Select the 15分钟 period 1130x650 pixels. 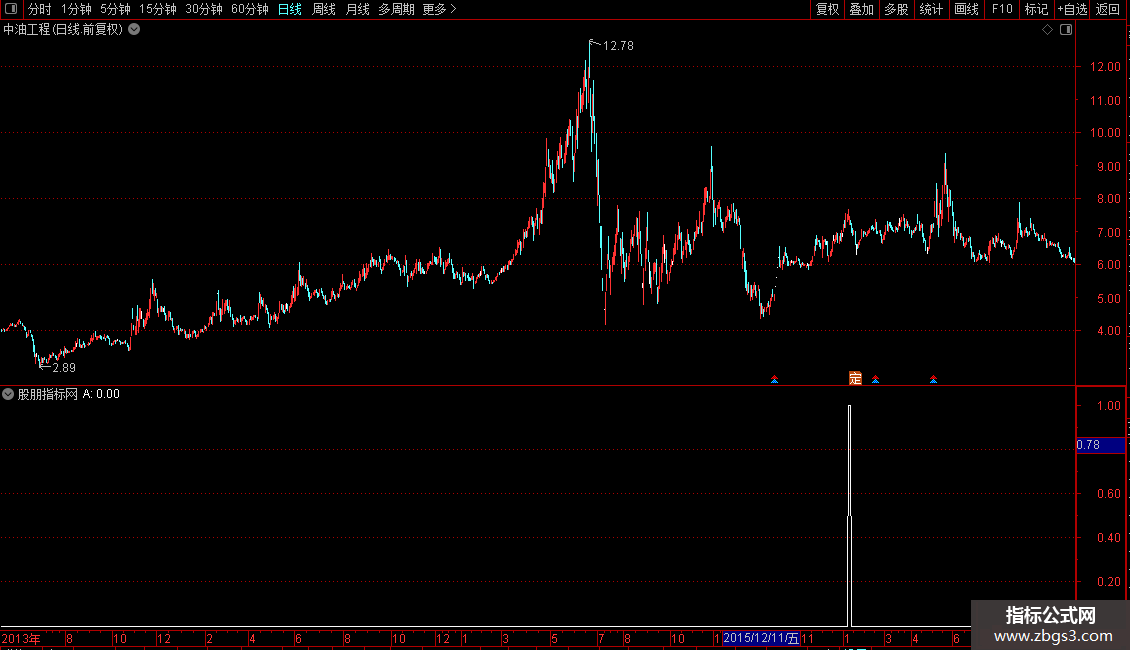pyautogui.click(x=158, y=9)
